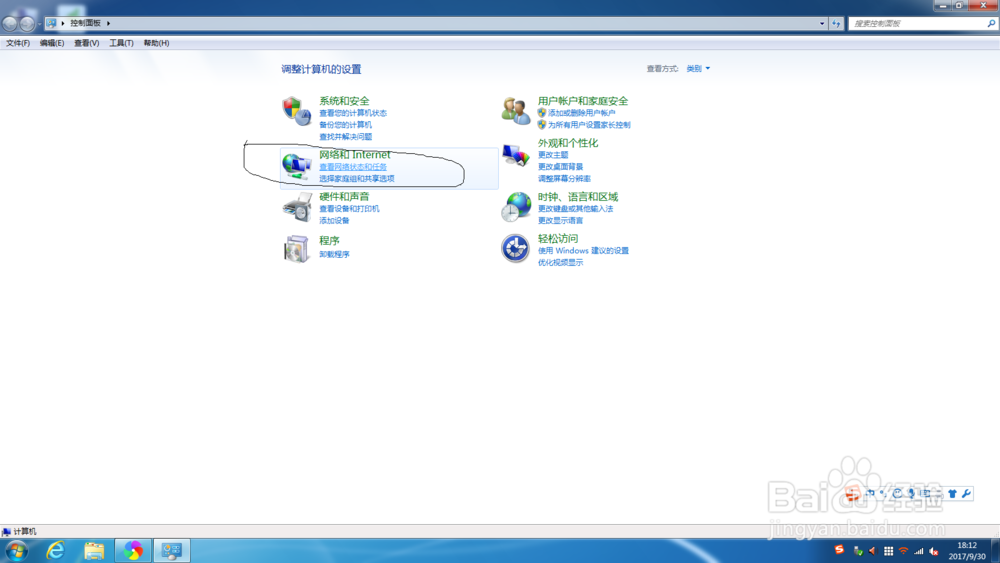Click the Sogou input tray icon
Viewport: 1000px width, 563px height.
839,550
